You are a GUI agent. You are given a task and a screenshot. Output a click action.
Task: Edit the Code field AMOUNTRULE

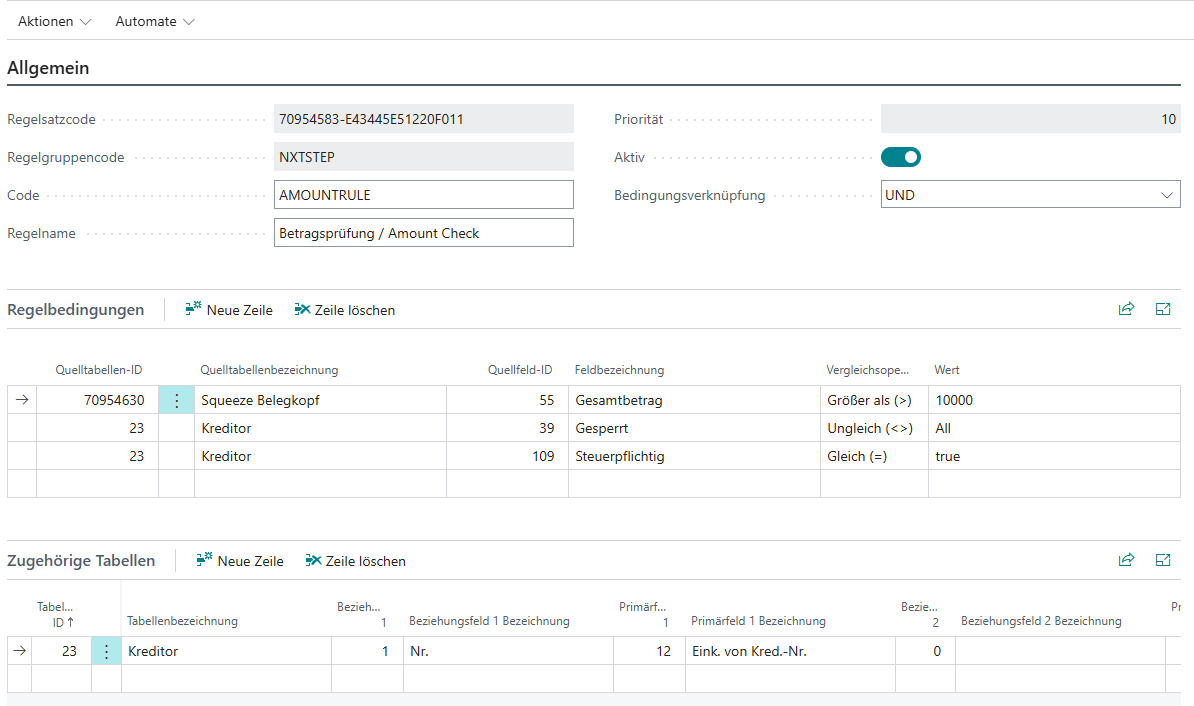coord(423,195)
